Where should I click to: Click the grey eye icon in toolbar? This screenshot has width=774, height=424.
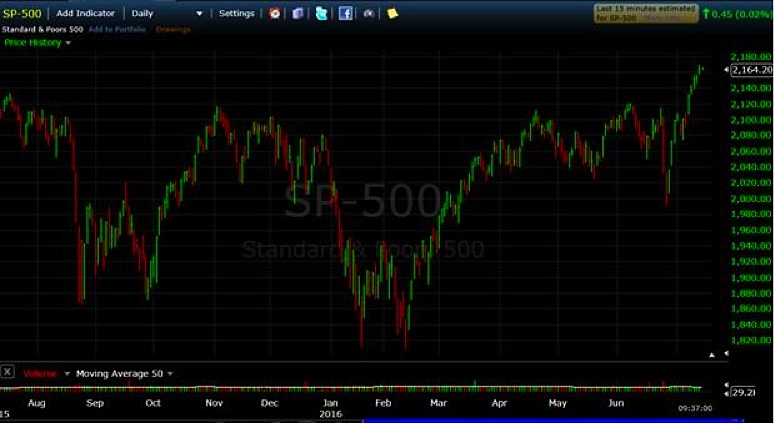click(369, 14)
